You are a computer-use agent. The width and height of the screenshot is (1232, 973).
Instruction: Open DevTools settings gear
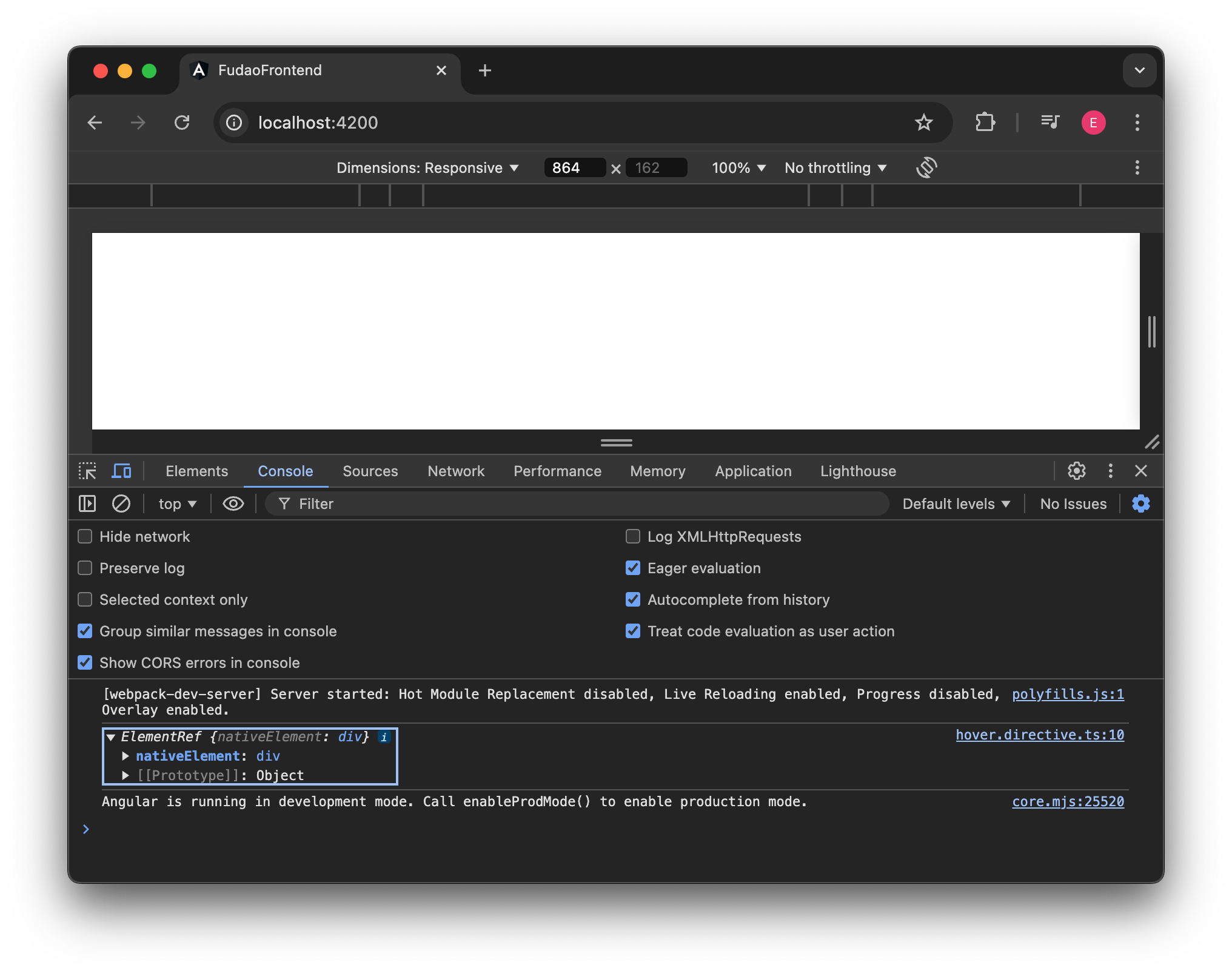[x=1076, y=471]
